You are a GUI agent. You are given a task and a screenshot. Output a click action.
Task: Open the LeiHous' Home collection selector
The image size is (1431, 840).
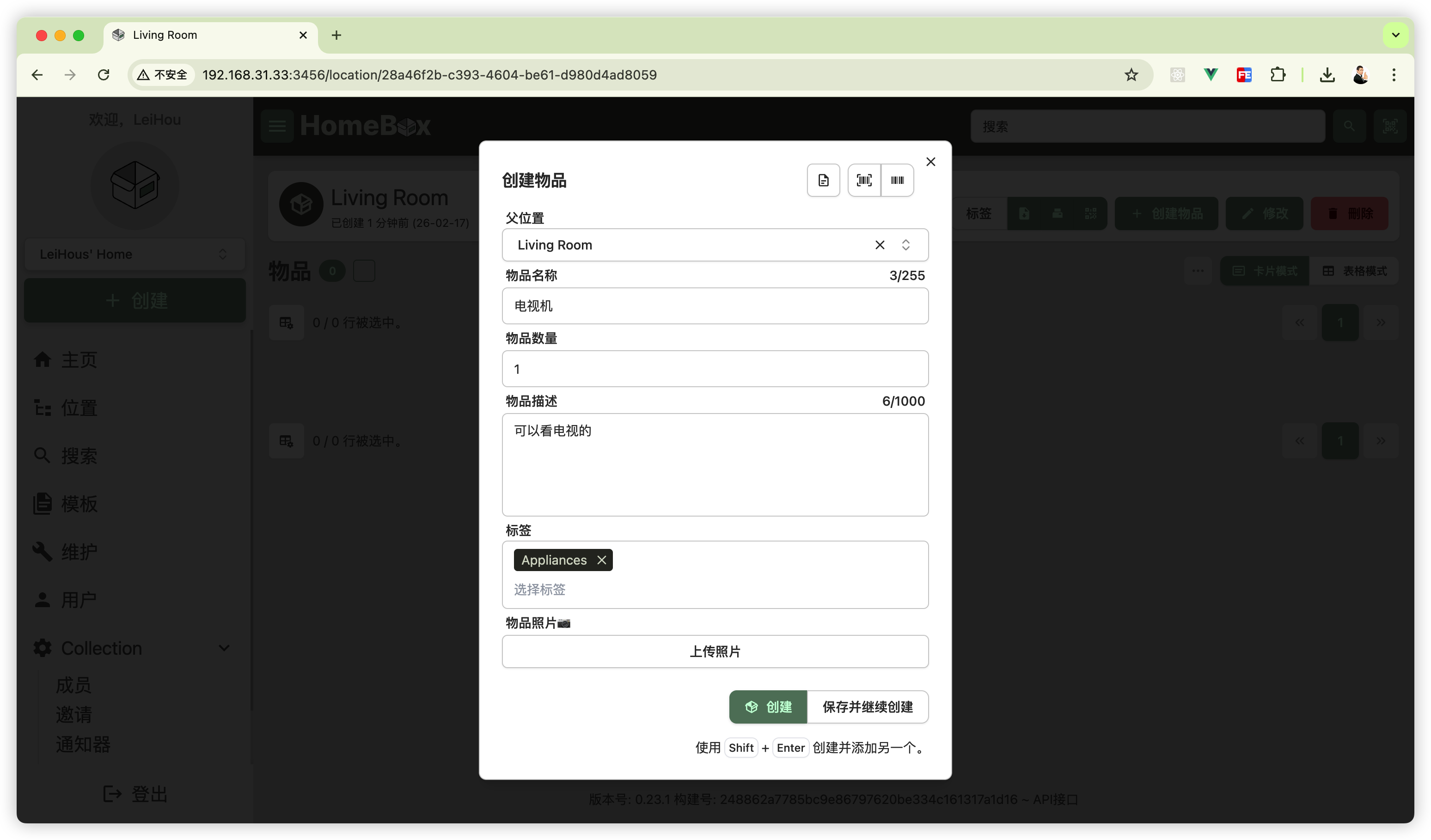coord(135,254)
